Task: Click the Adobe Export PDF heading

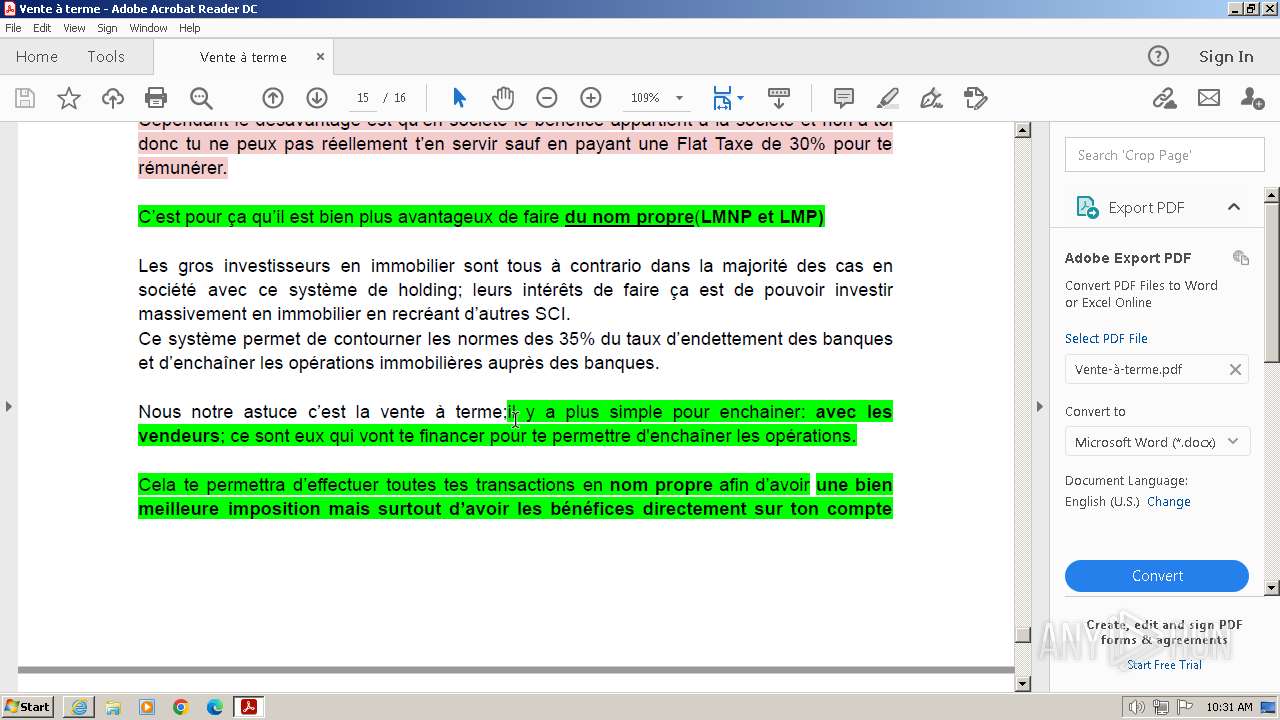Action: pos(1128,258)
